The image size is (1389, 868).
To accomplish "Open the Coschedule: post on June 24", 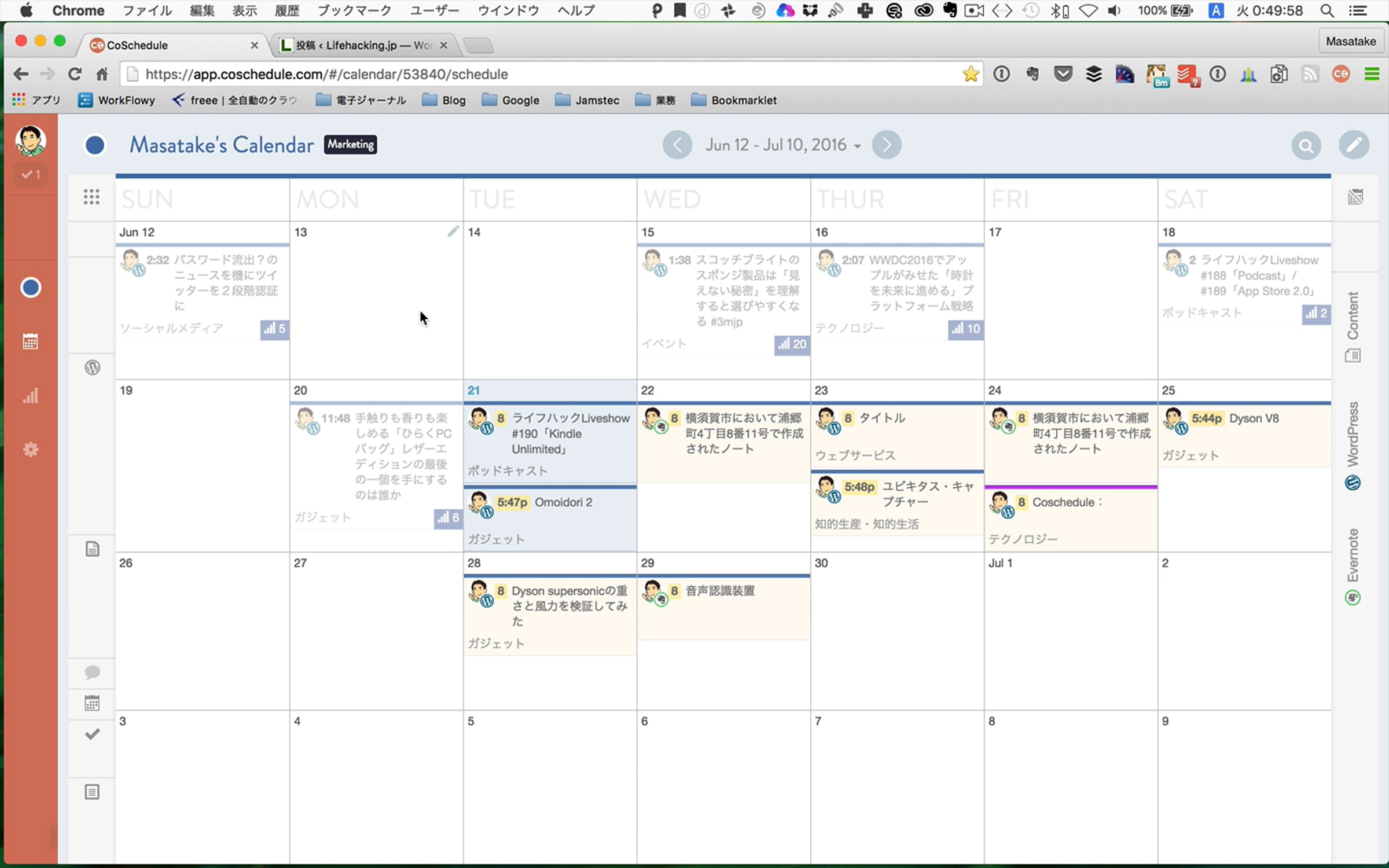I will coord(1071,518).
